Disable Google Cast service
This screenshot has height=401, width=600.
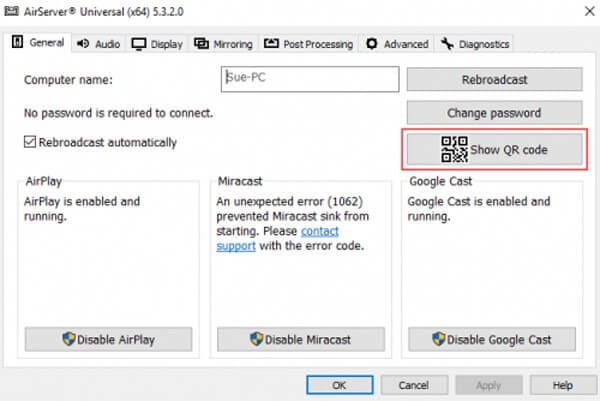(x=492, y=339)
